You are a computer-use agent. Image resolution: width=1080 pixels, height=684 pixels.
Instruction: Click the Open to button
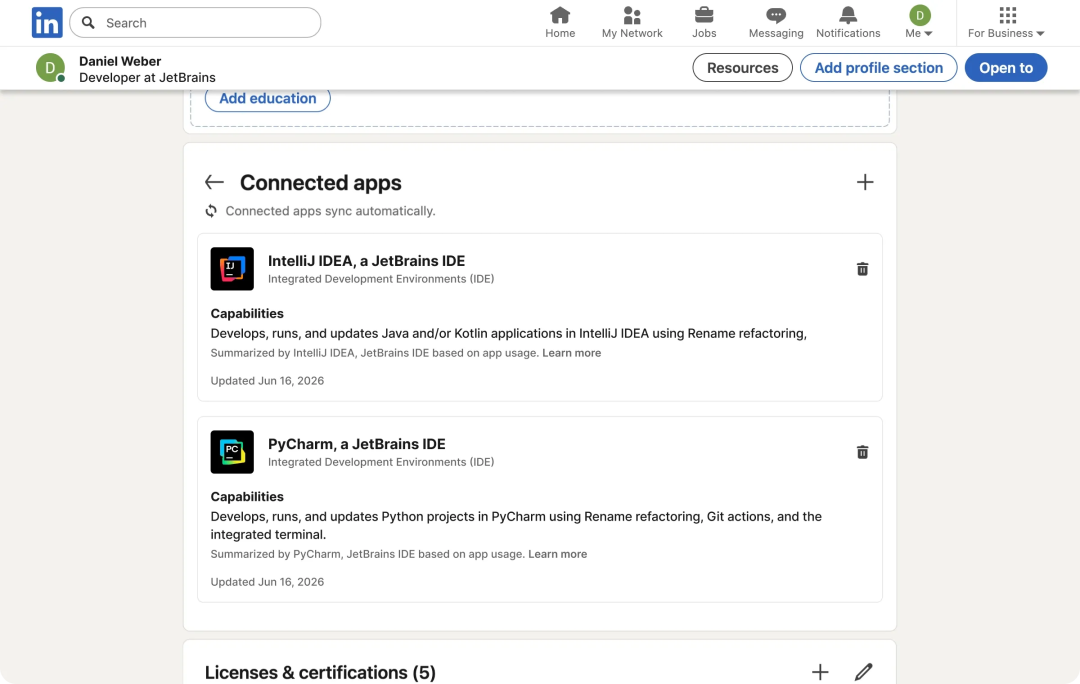[x=1006, y=68]
